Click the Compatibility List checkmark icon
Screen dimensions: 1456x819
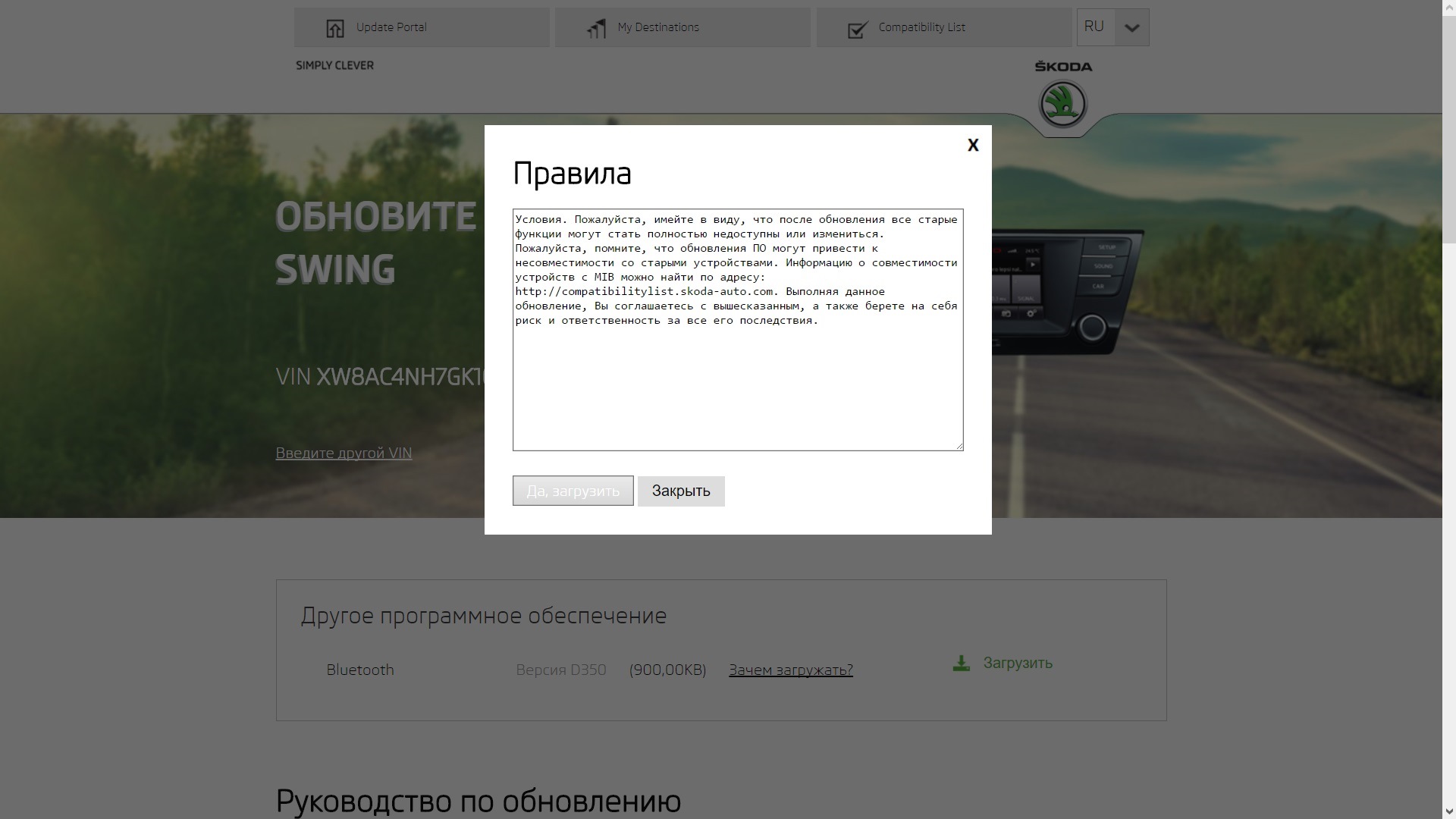[858, 29]
